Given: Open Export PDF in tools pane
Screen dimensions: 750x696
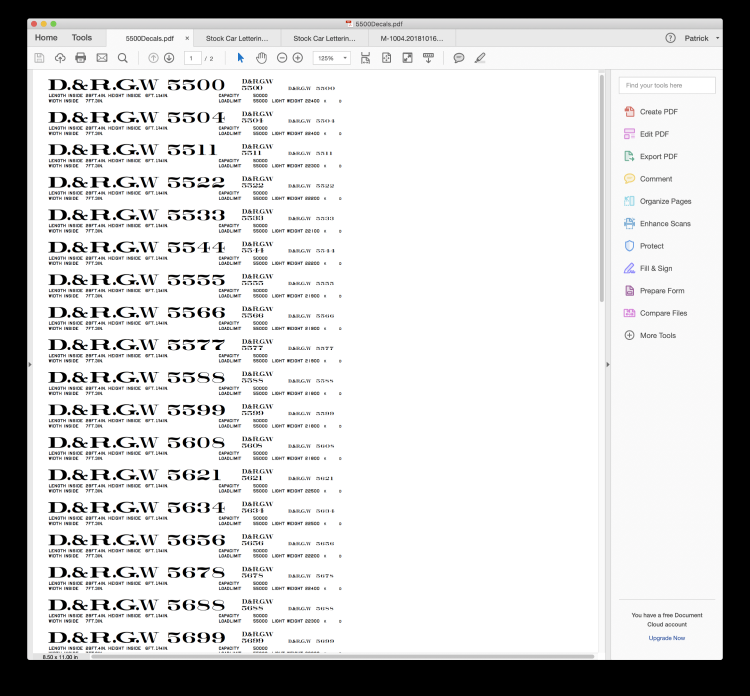Looking at the screenshot, I should pos(658,156).
